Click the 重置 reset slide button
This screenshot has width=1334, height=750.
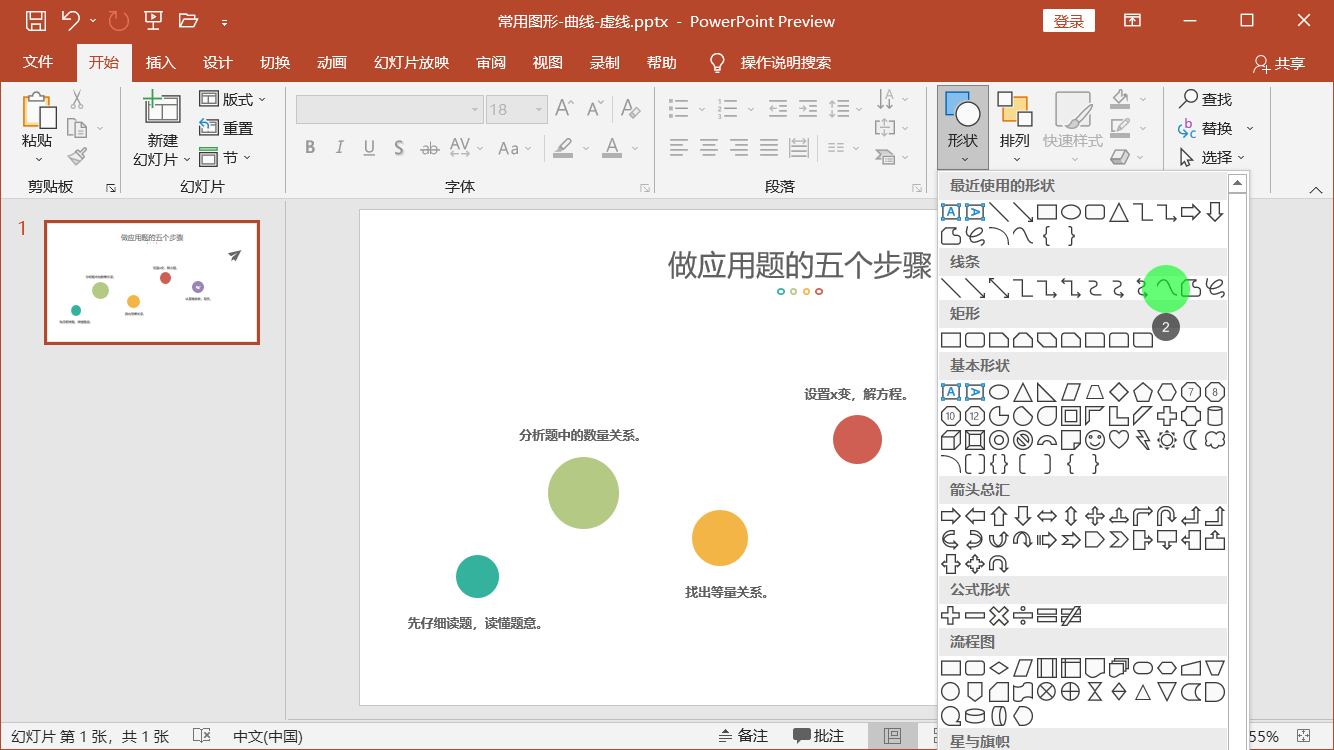[x=226, y=128]
